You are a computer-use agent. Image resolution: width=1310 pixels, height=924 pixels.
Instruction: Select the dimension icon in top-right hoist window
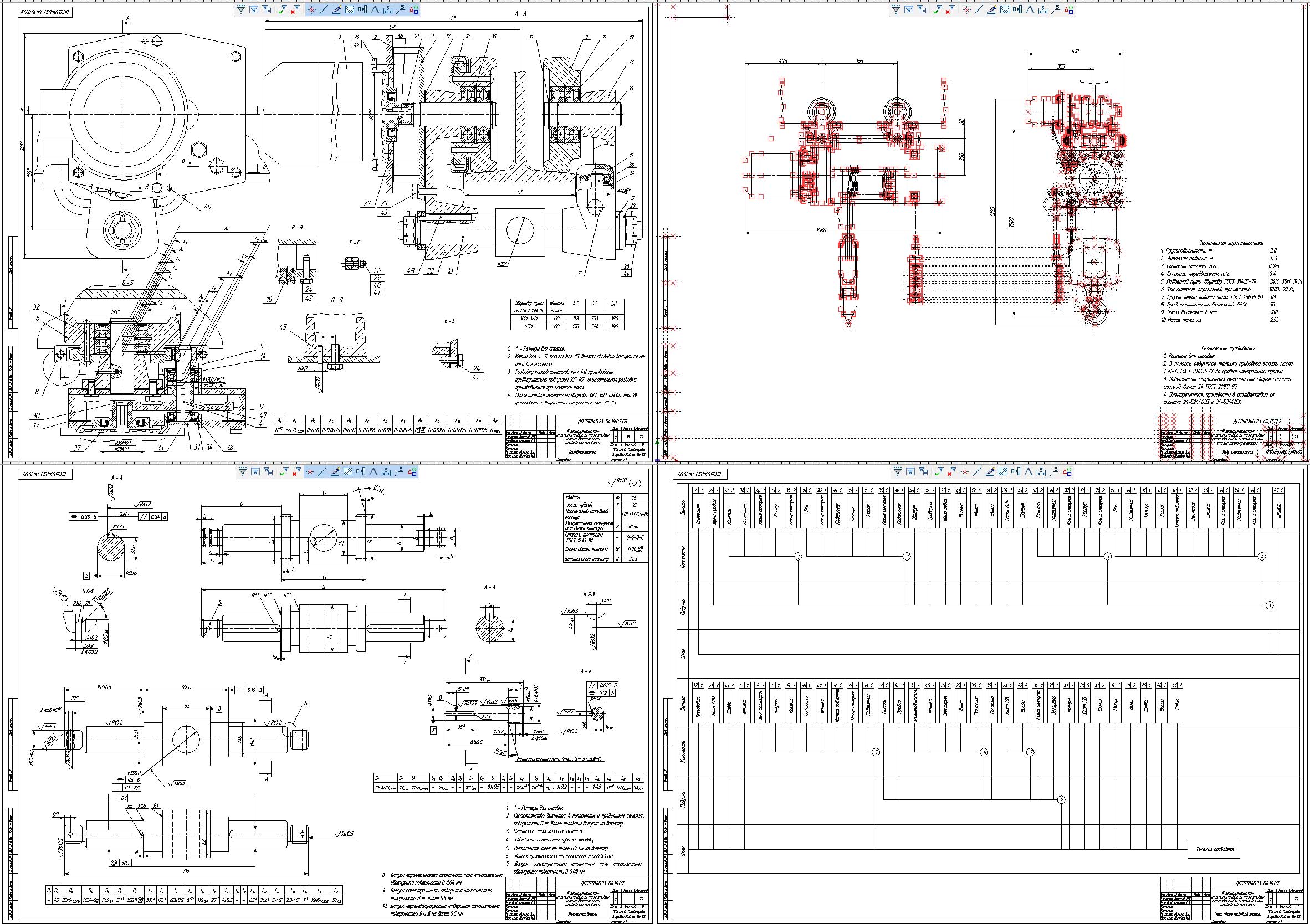coord(1043,10)
